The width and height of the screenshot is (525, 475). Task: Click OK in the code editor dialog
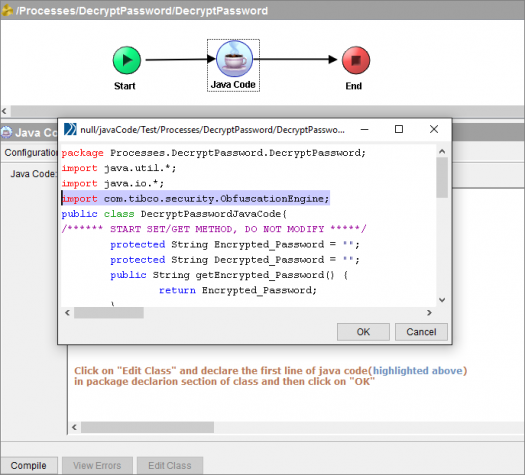pos(363,332)
